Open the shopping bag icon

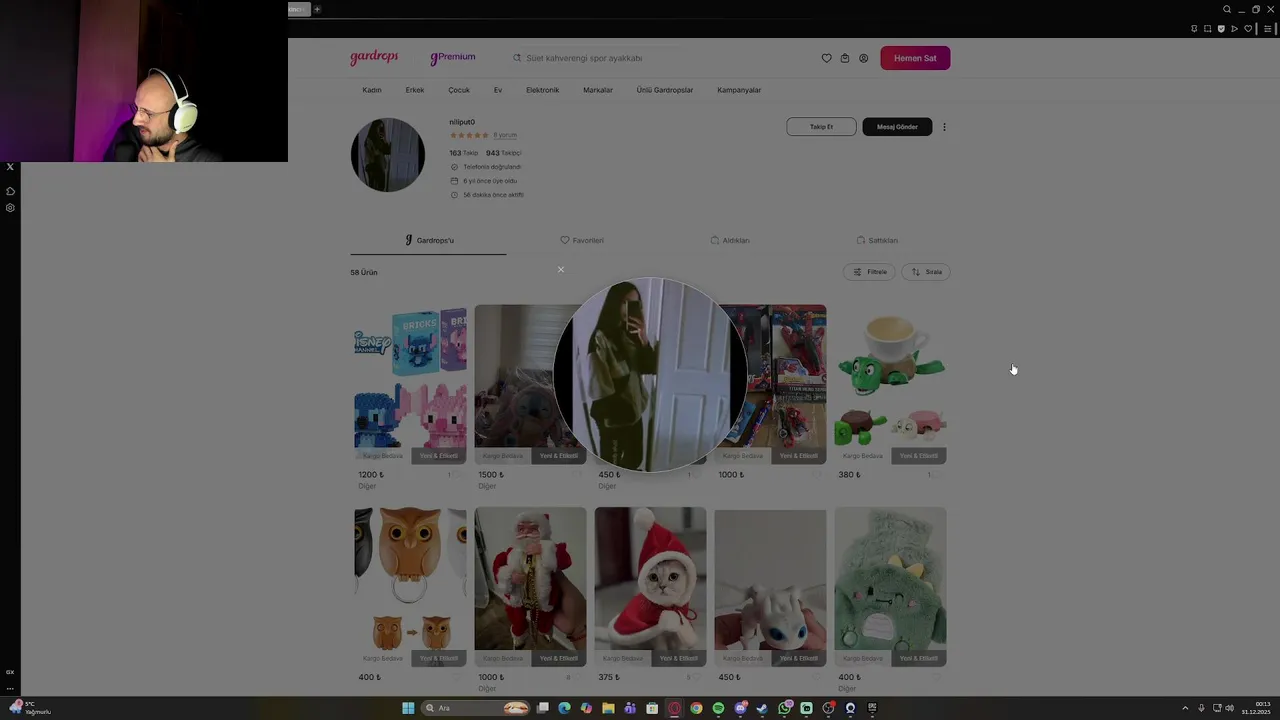click(845, 58)
